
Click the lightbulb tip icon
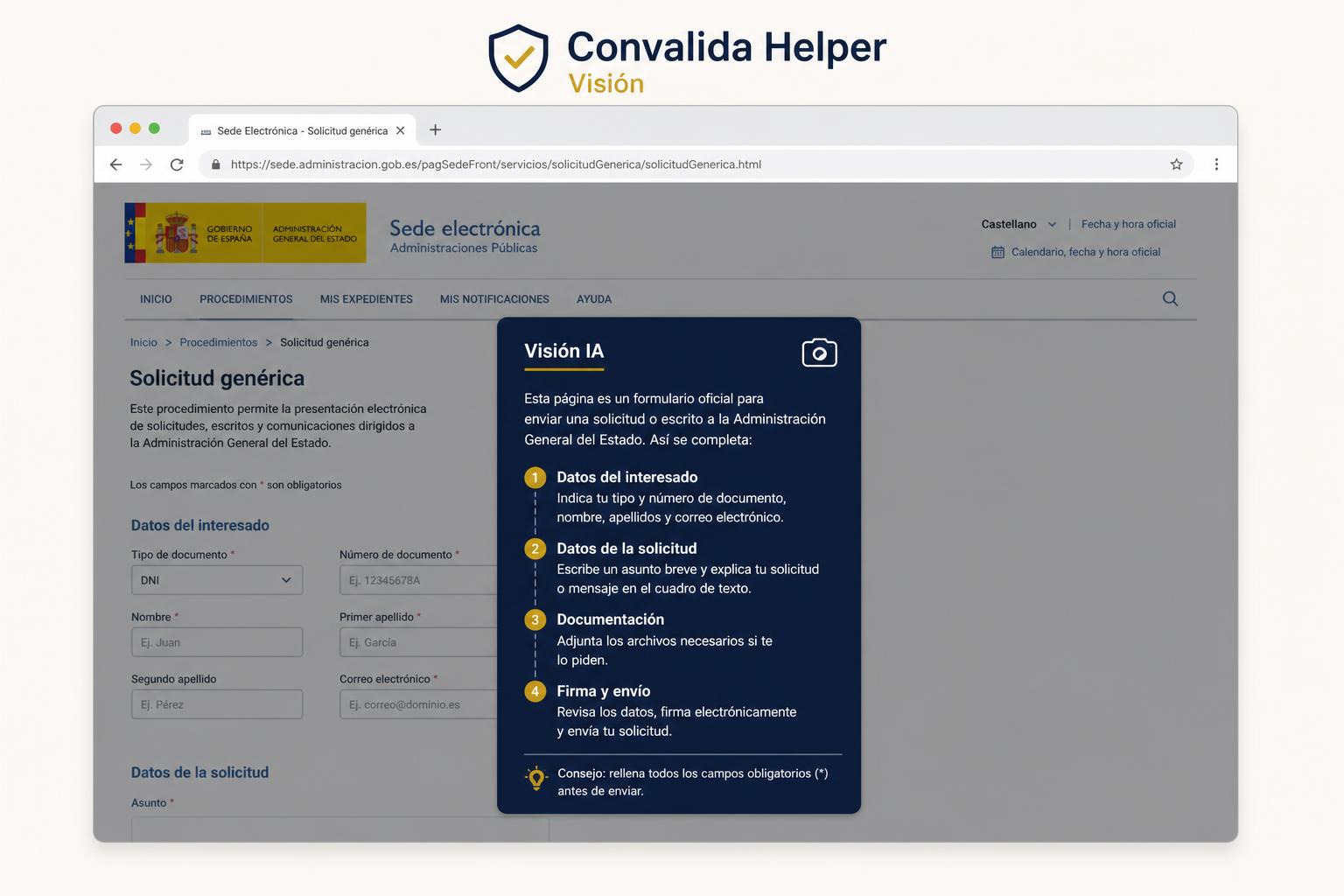coord(536,778)
